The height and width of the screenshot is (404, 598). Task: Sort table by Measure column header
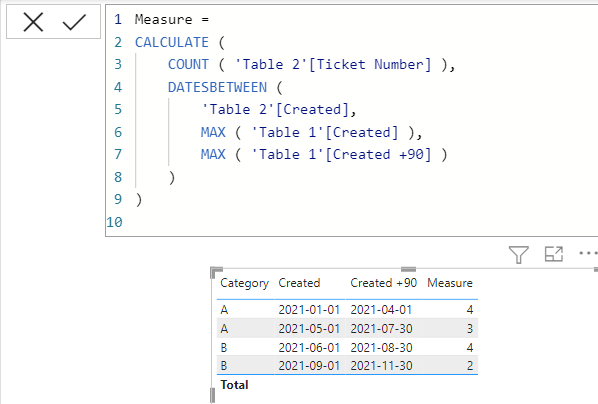click(450, 283)
